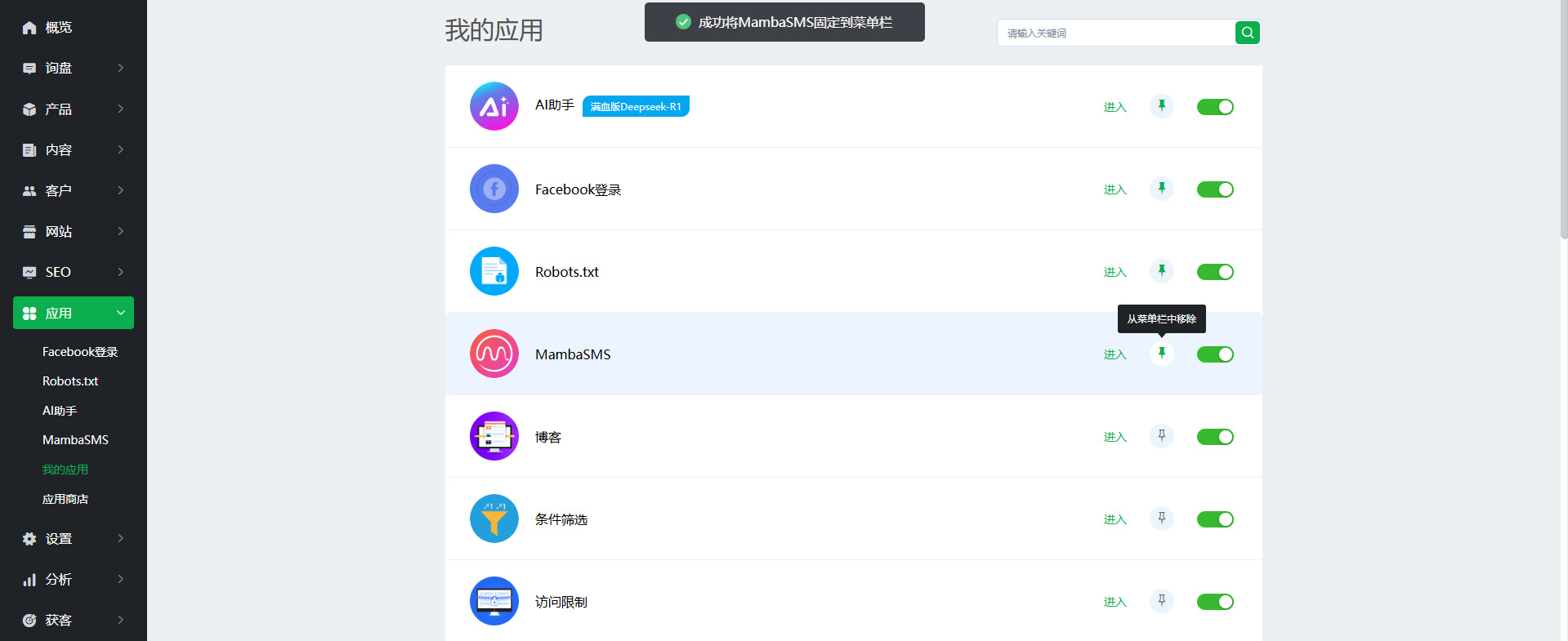Expand the 内容 menu chevron
1568x641 pixels.
pos(121,149)
